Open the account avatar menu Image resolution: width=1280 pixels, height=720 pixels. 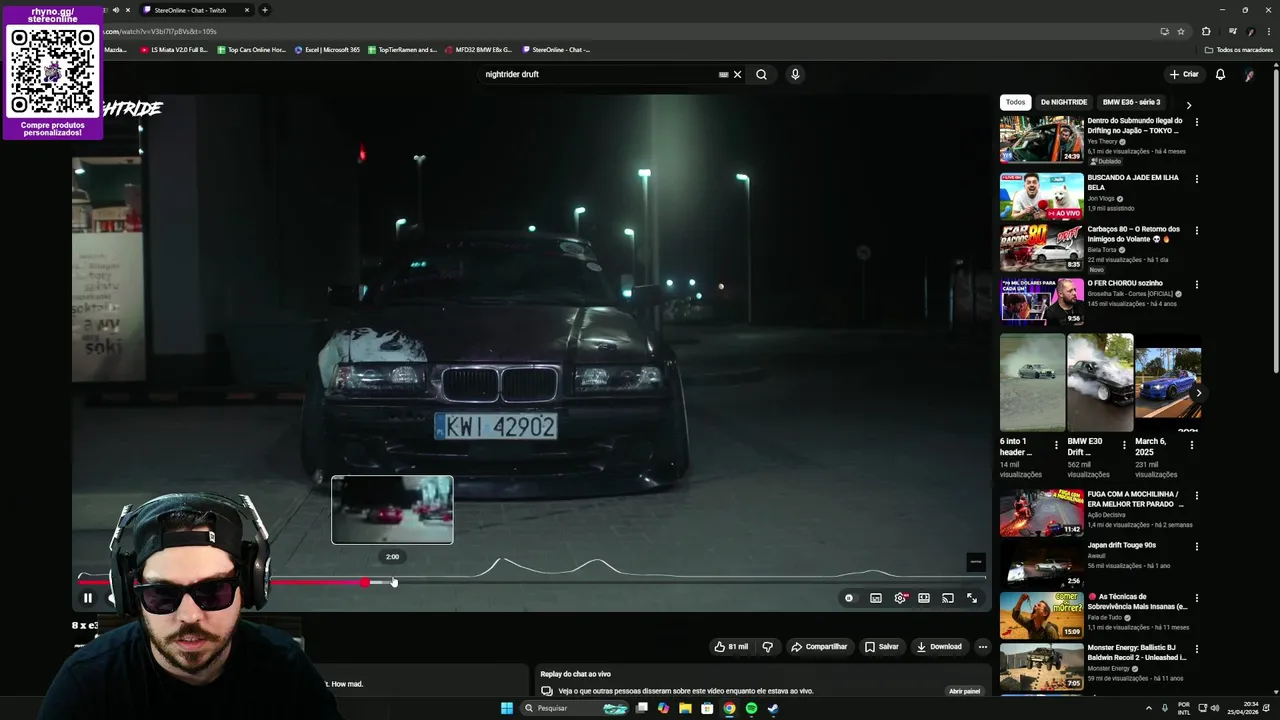[1249, 75]
